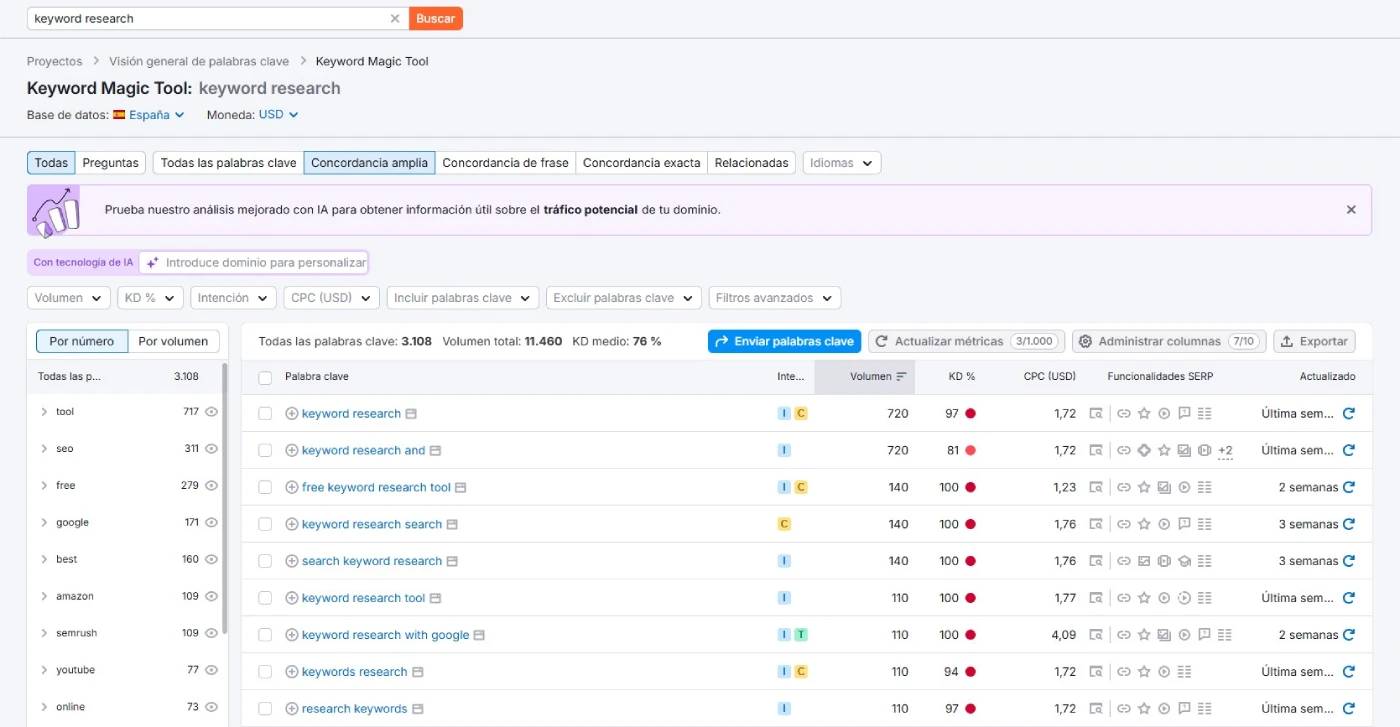Click inside the keyword search input field
Image resolution: width=1400 pixels, height=727 pixels.
coord(200,18)
